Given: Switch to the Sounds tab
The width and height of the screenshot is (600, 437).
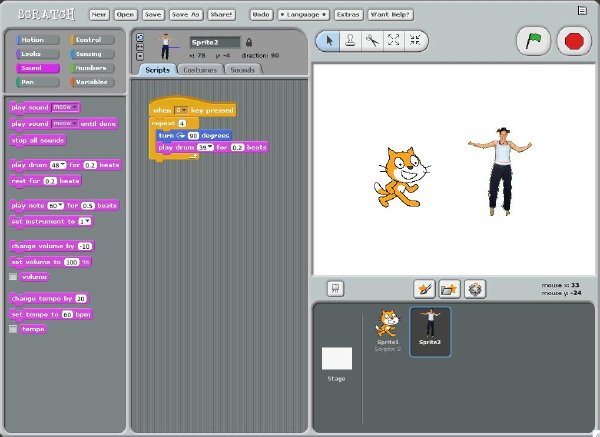Looking at the screenshot, I should coord(243,70).
